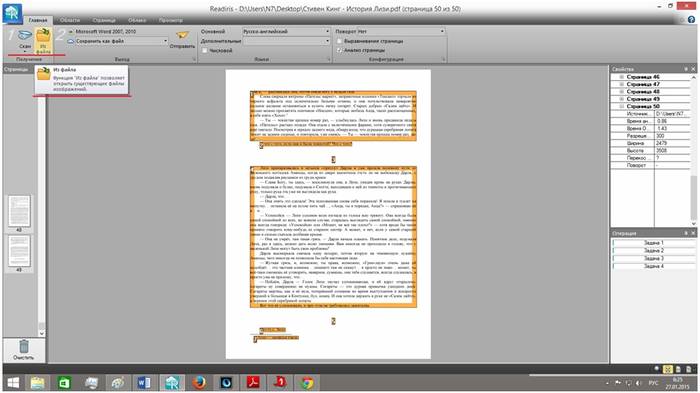700x393 pixels.
Task: Open the Страница ribbon tab
Action: point(104,20)
